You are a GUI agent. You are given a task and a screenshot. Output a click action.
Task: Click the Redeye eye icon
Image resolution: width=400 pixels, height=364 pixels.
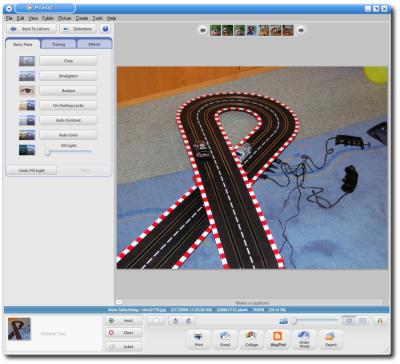coord(27,91)
